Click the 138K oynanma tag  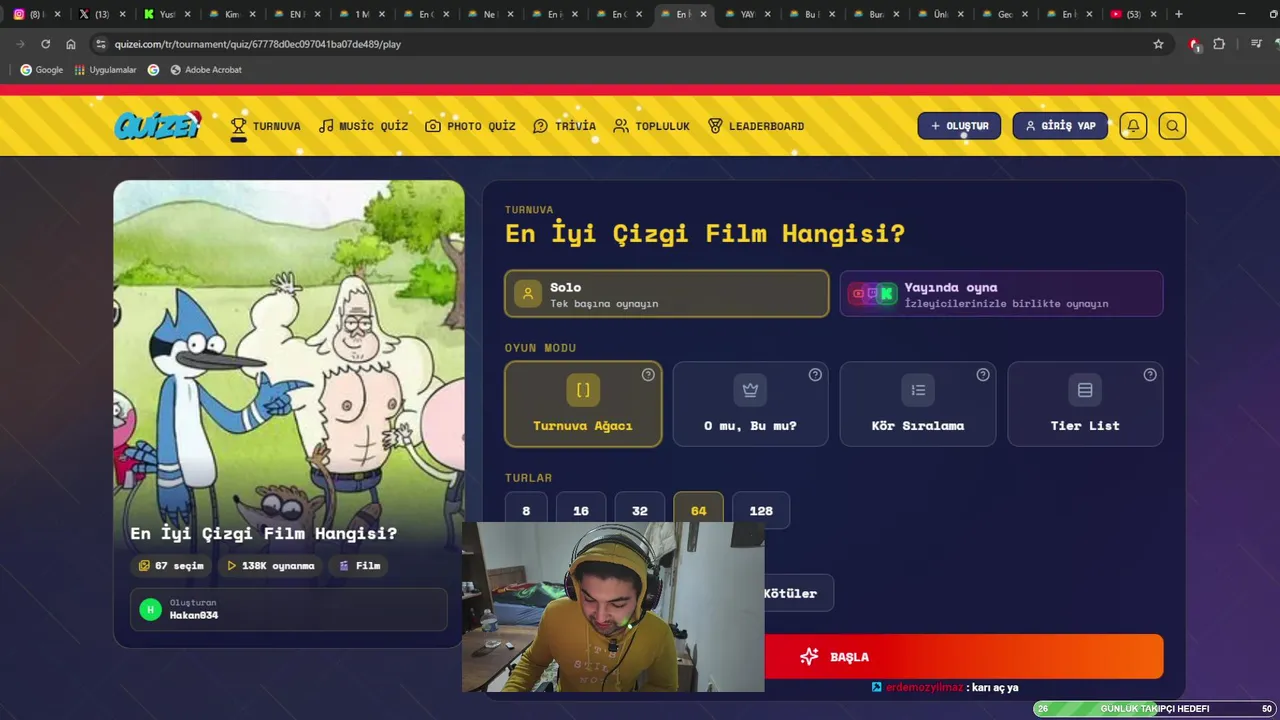tap(270, 566)
